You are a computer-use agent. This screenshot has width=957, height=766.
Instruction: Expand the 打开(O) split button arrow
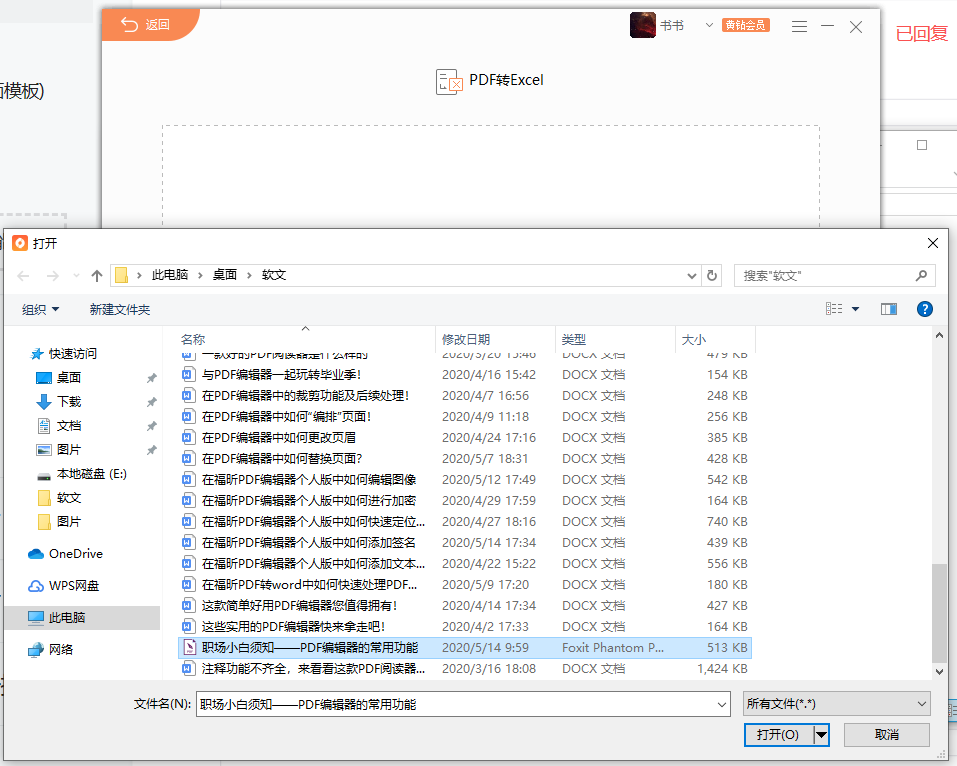pos(818,735)
